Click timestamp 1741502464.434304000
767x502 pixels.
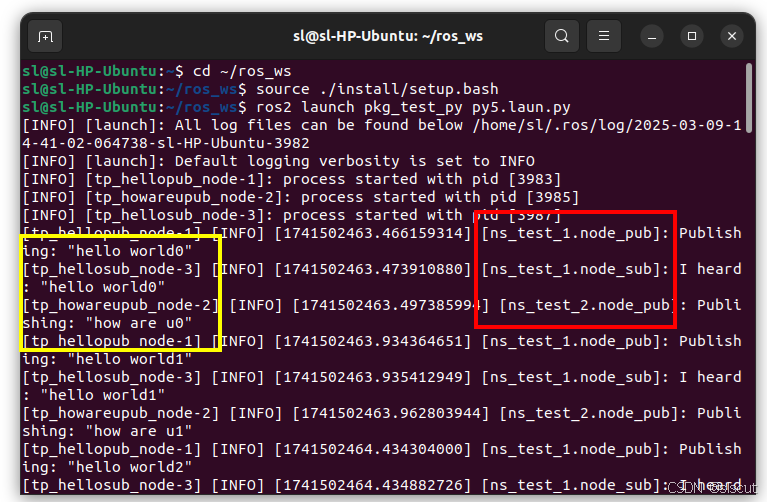coord(372,450)
